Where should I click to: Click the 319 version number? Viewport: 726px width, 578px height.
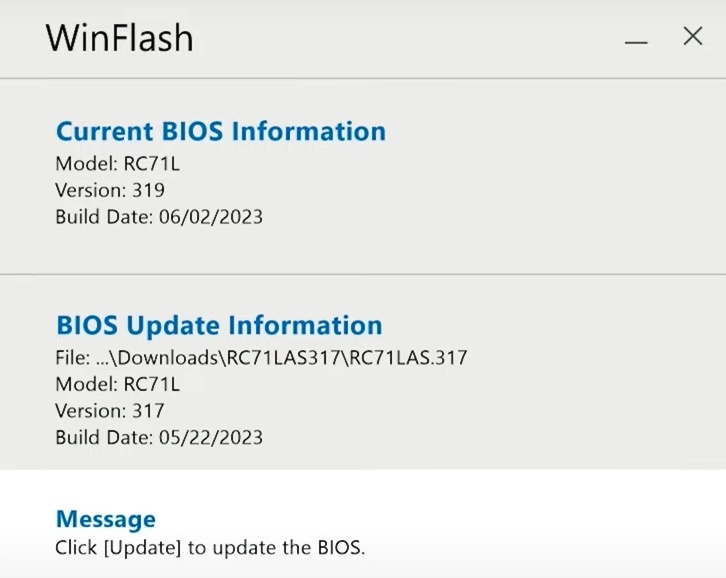(x=148, y=190)
